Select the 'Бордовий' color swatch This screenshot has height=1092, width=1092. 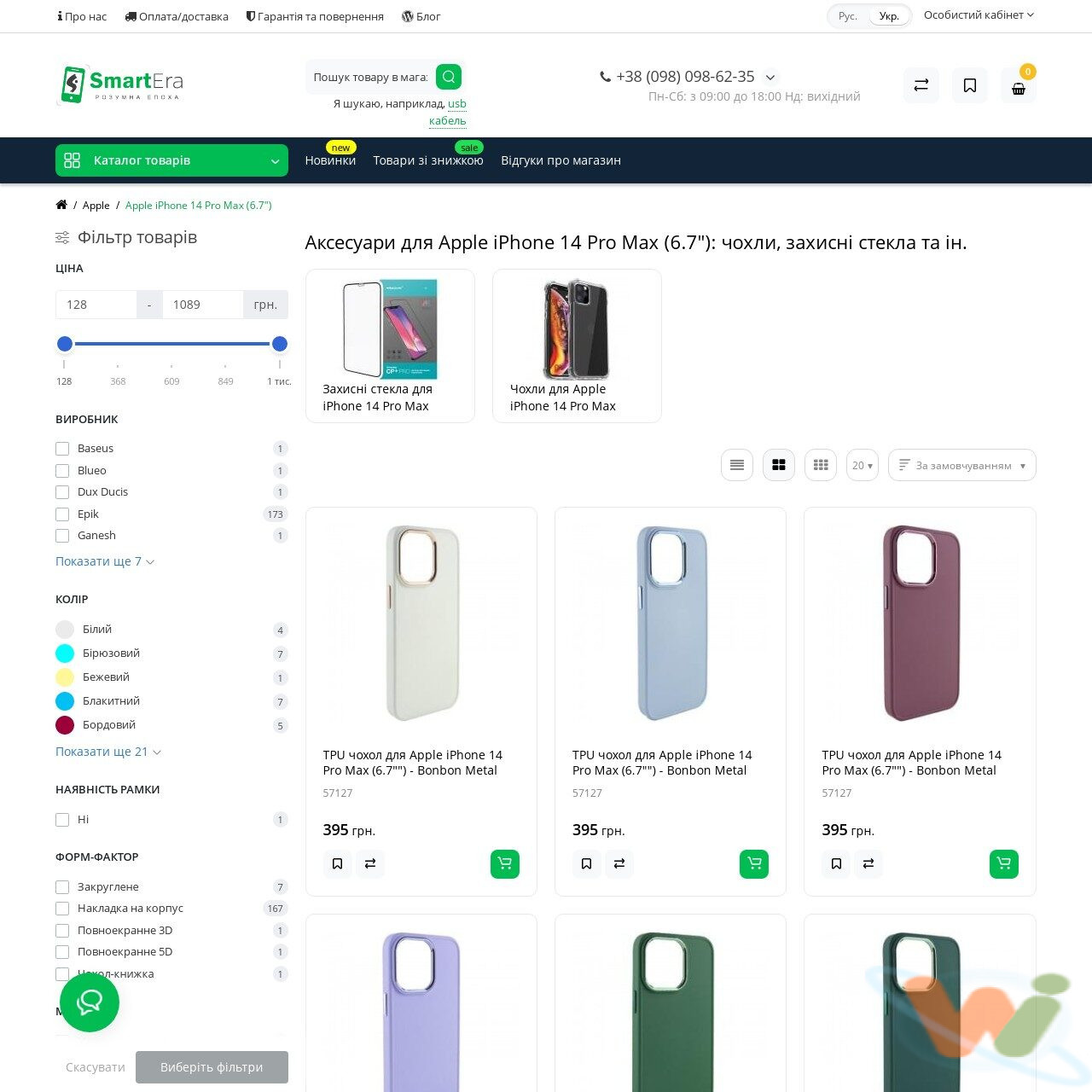pyautogui.click(x=65, y=725)
